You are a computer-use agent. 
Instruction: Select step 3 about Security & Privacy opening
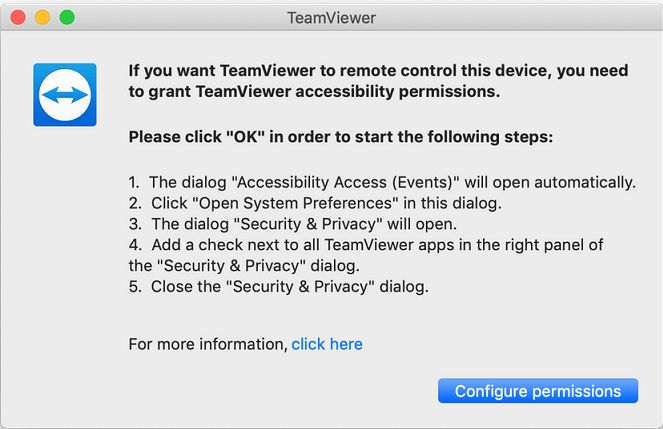pyautogui.click(x=292, y=224)
